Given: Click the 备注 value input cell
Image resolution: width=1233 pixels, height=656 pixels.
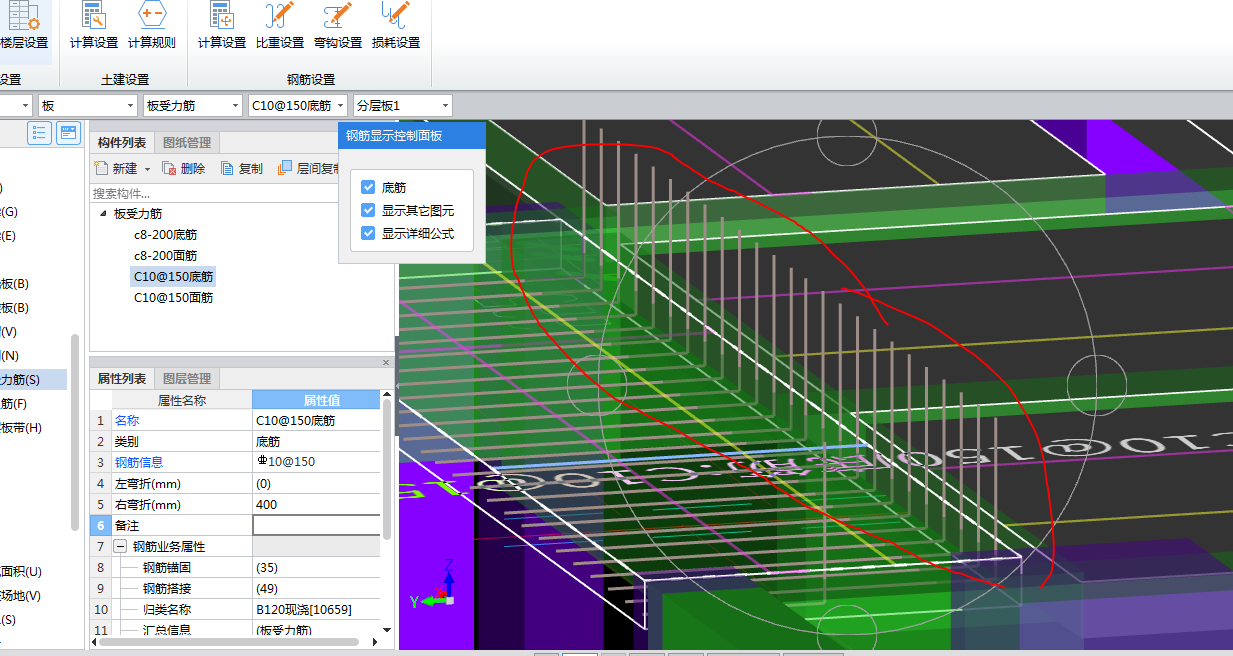Looking at the screenshot, I should click(x=316, y=525).
